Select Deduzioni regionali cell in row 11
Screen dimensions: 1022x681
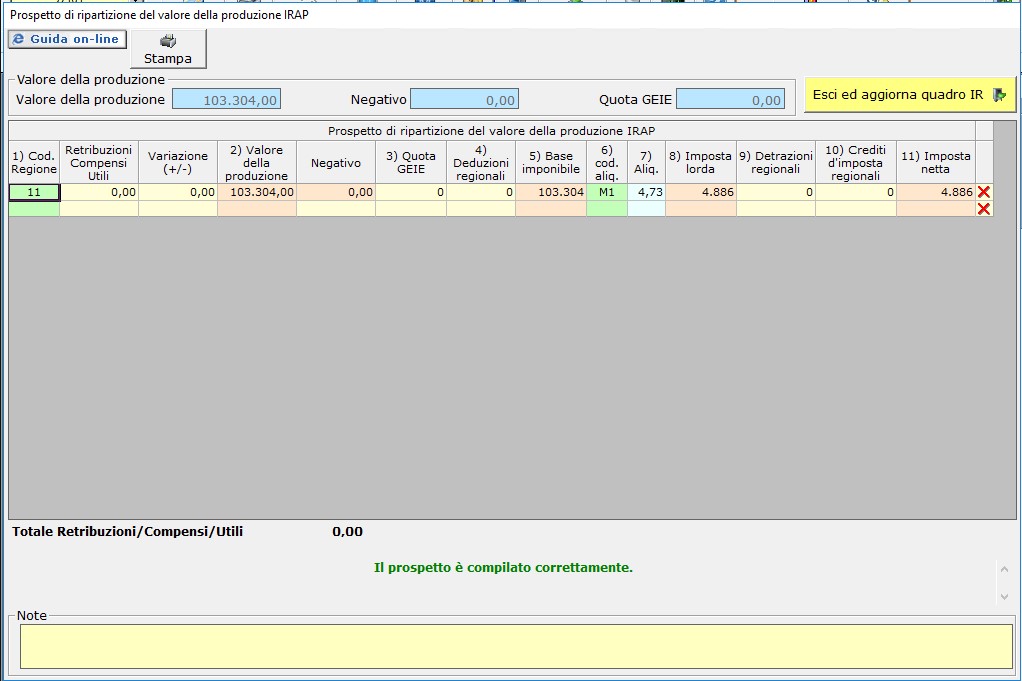click(481, 192)
